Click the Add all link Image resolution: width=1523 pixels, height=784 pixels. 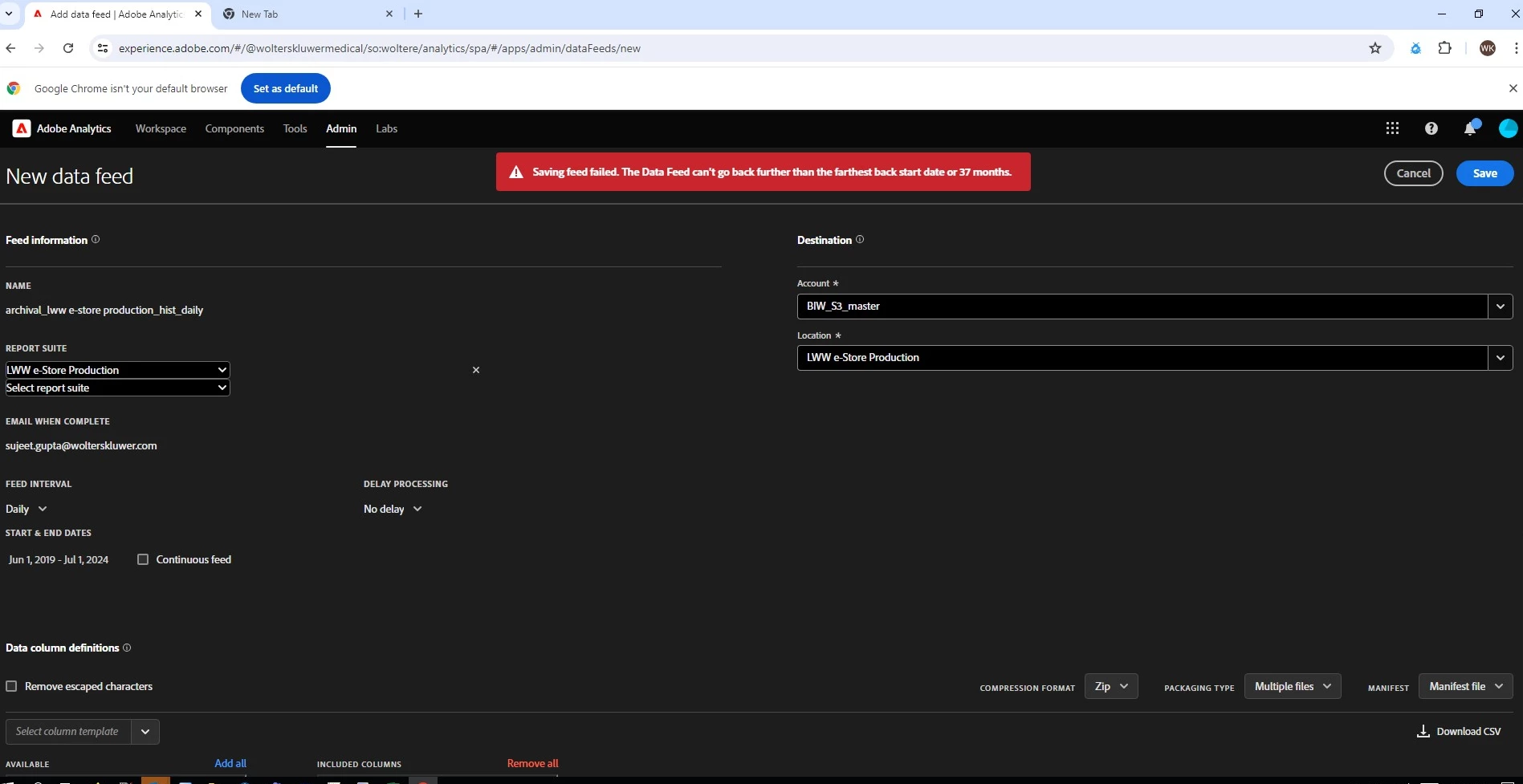[x=230, y=763]
